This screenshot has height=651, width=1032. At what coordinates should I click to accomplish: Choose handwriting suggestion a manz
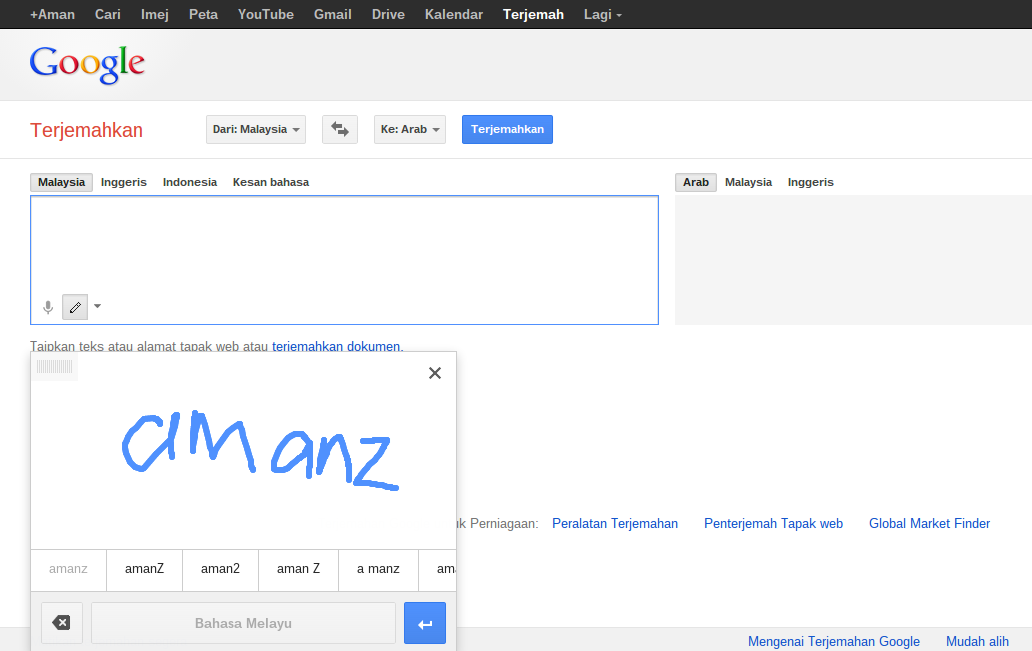click(x=378, y=569)
